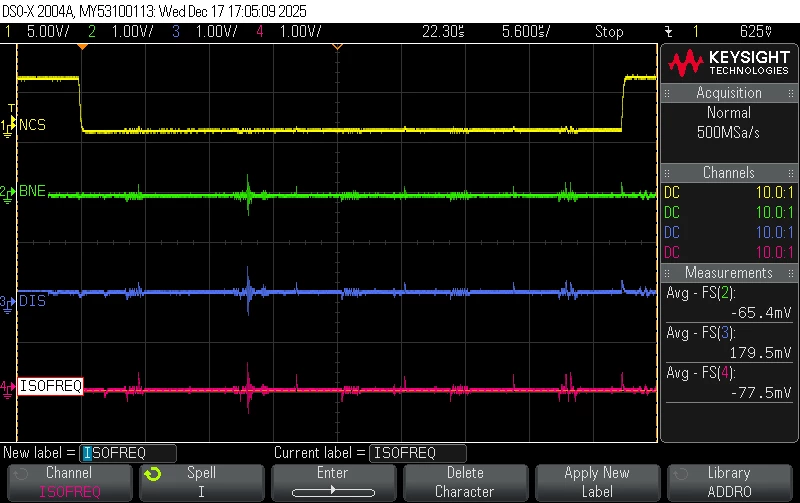Click the falling edge trigger icon
Screen dimensions: 800x503
click(668, 32)
